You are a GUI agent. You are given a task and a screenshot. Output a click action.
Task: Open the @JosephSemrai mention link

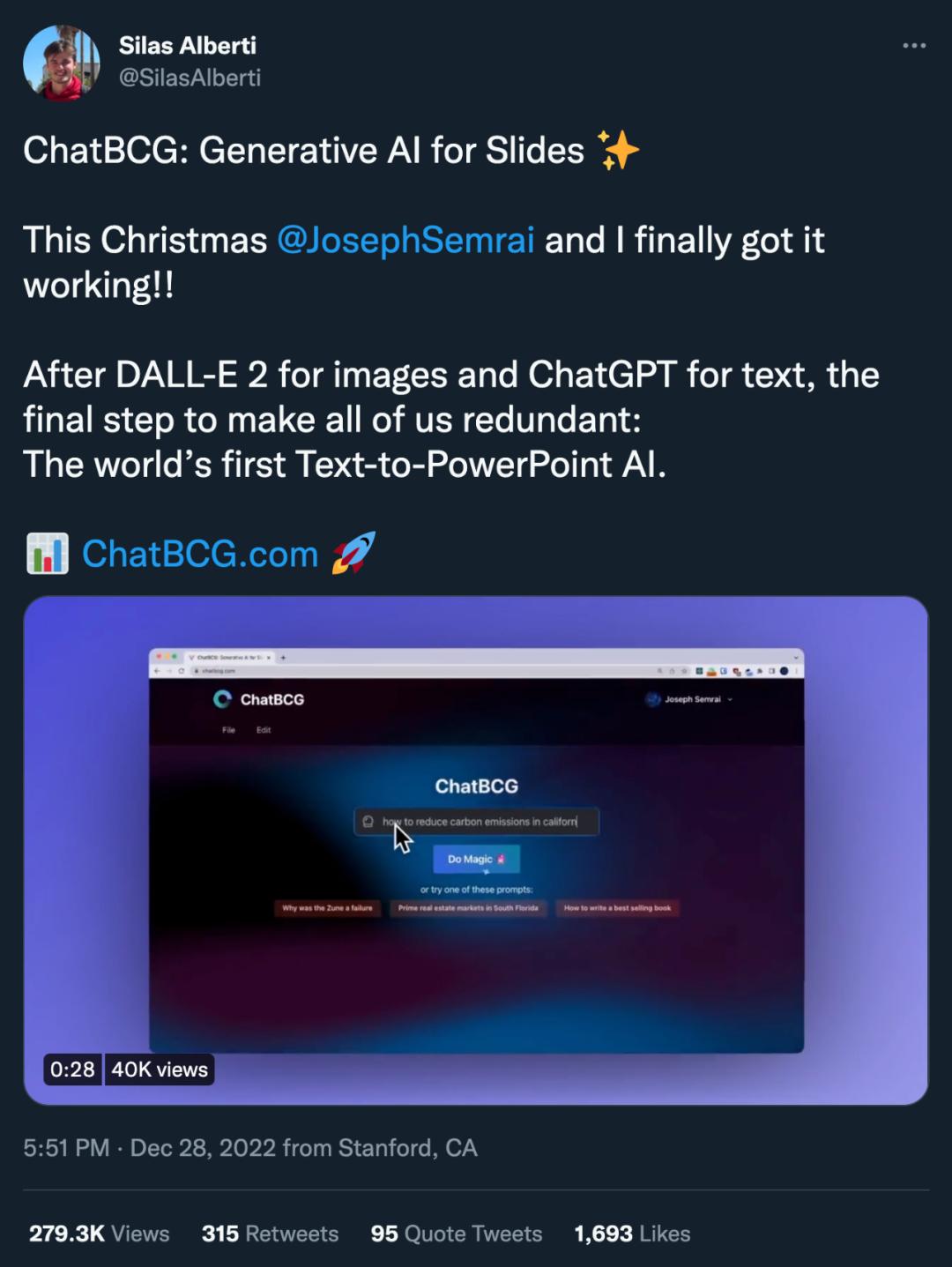405,241
